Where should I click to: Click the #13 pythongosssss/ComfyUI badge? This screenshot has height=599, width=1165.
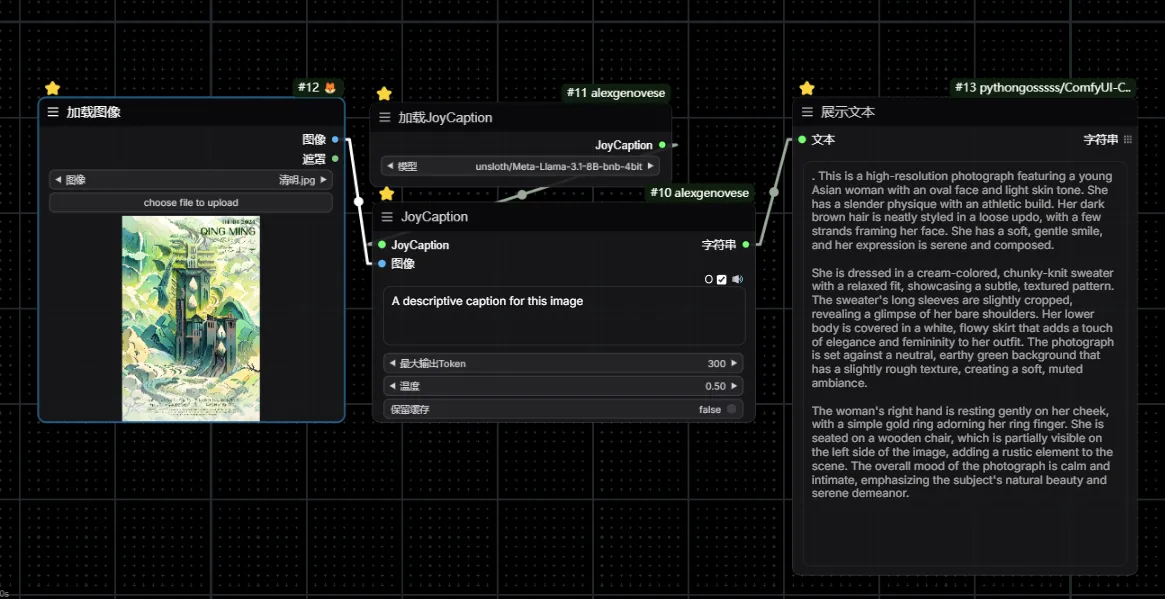(1044, 88)
